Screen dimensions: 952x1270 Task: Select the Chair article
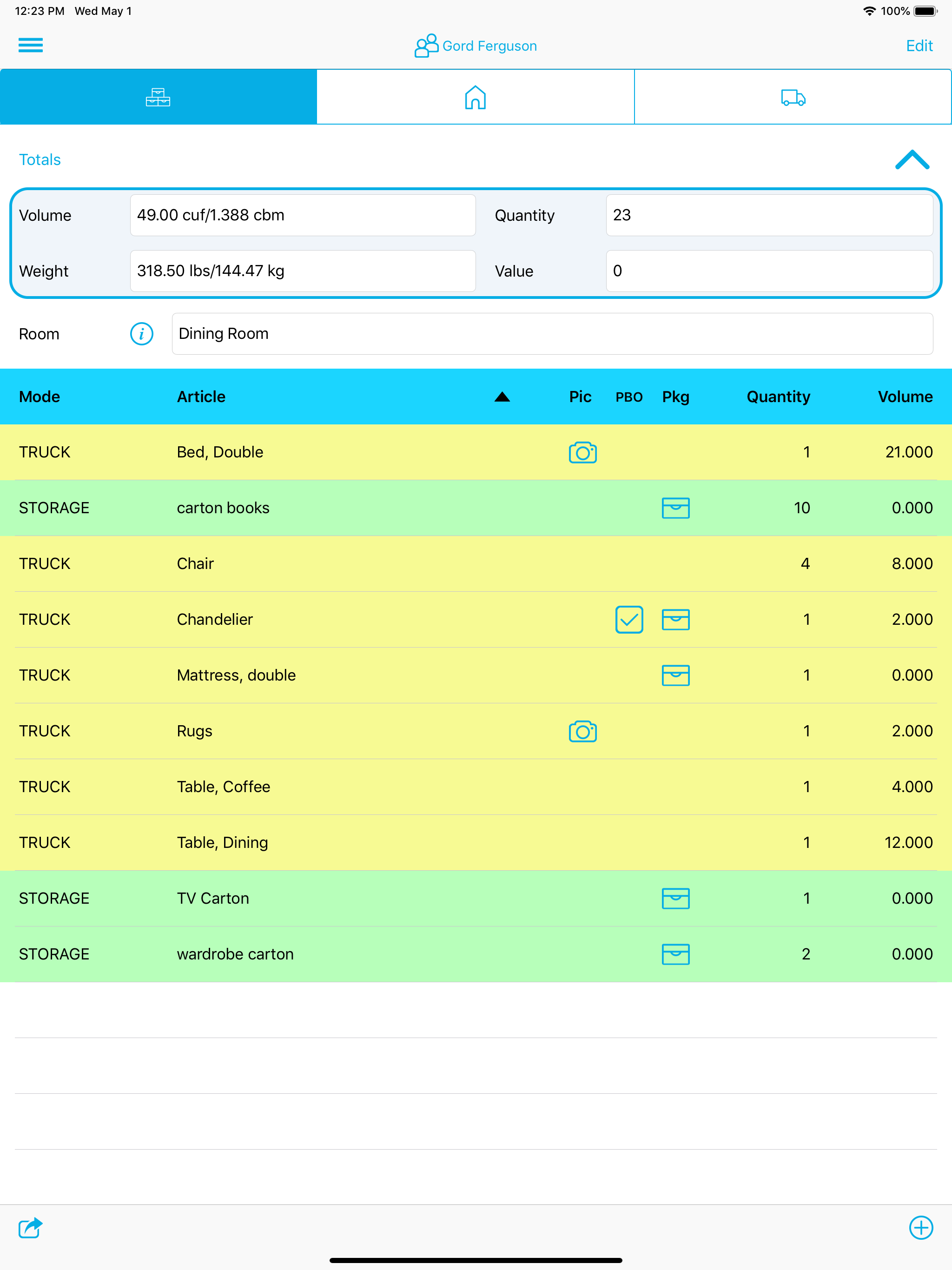click(x=195, y=564)
